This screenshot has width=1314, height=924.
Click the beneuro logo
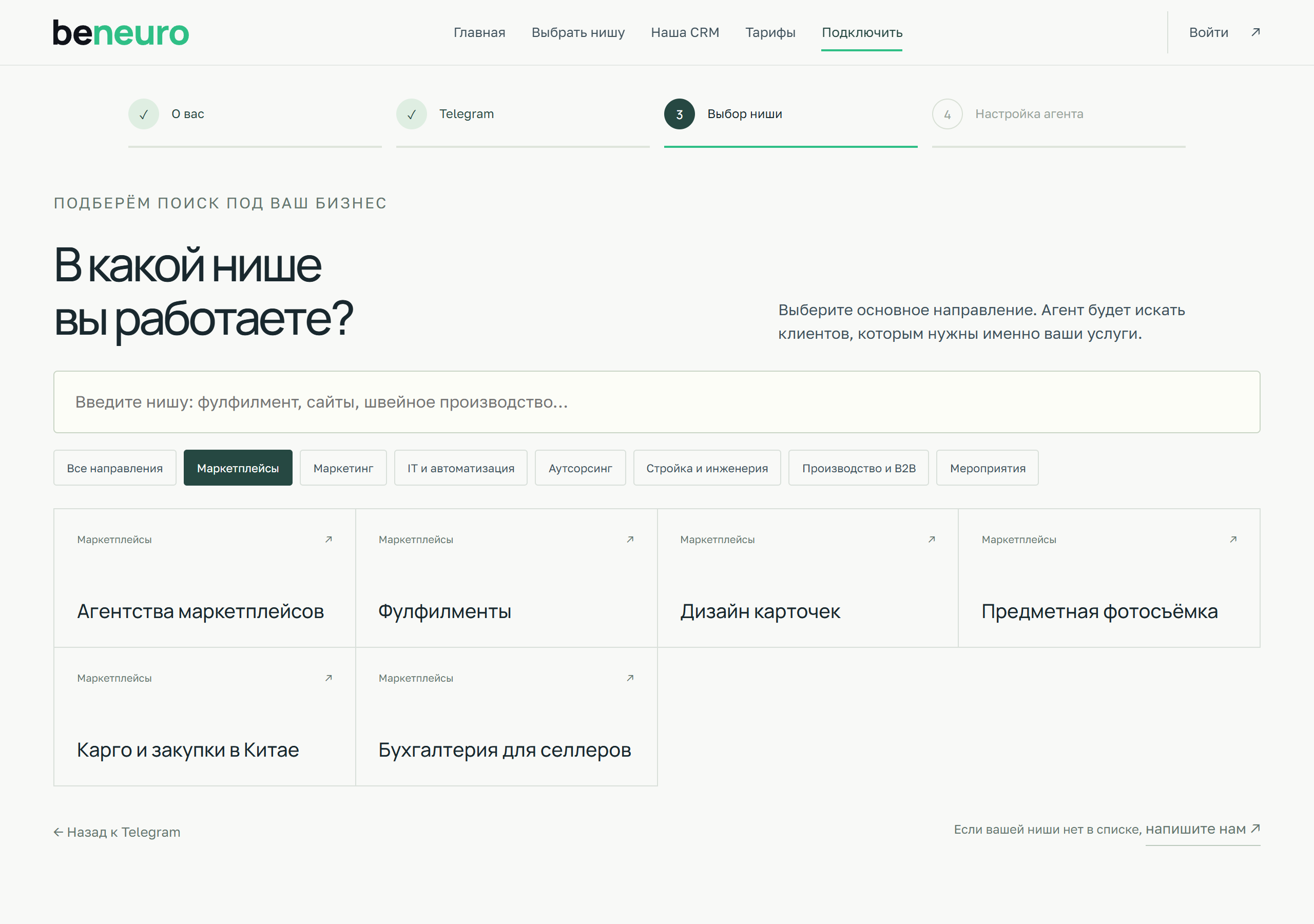coord(121,33)
